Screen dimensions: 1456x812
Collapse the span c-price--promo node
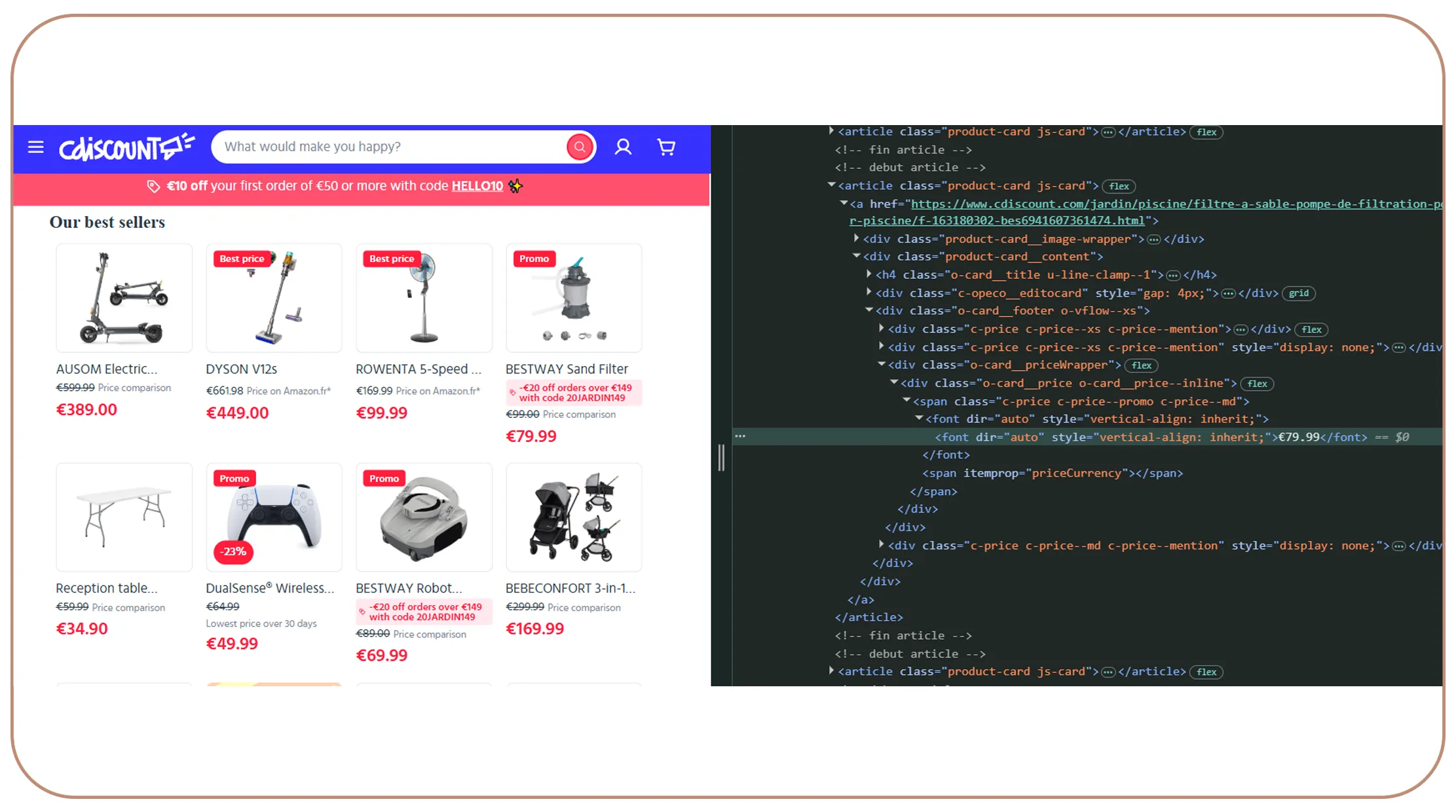(x=906, y=401)
